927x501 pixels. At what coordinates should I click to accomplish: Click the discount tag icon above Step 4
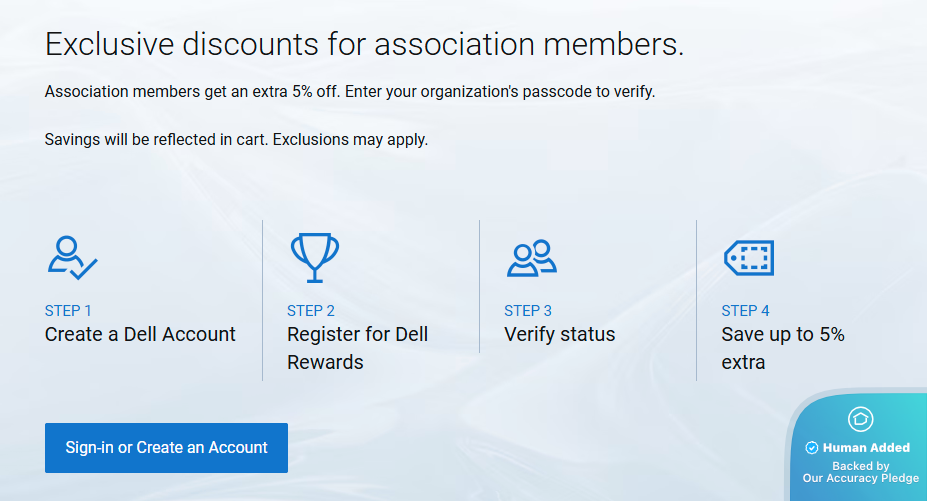(749, 257)
